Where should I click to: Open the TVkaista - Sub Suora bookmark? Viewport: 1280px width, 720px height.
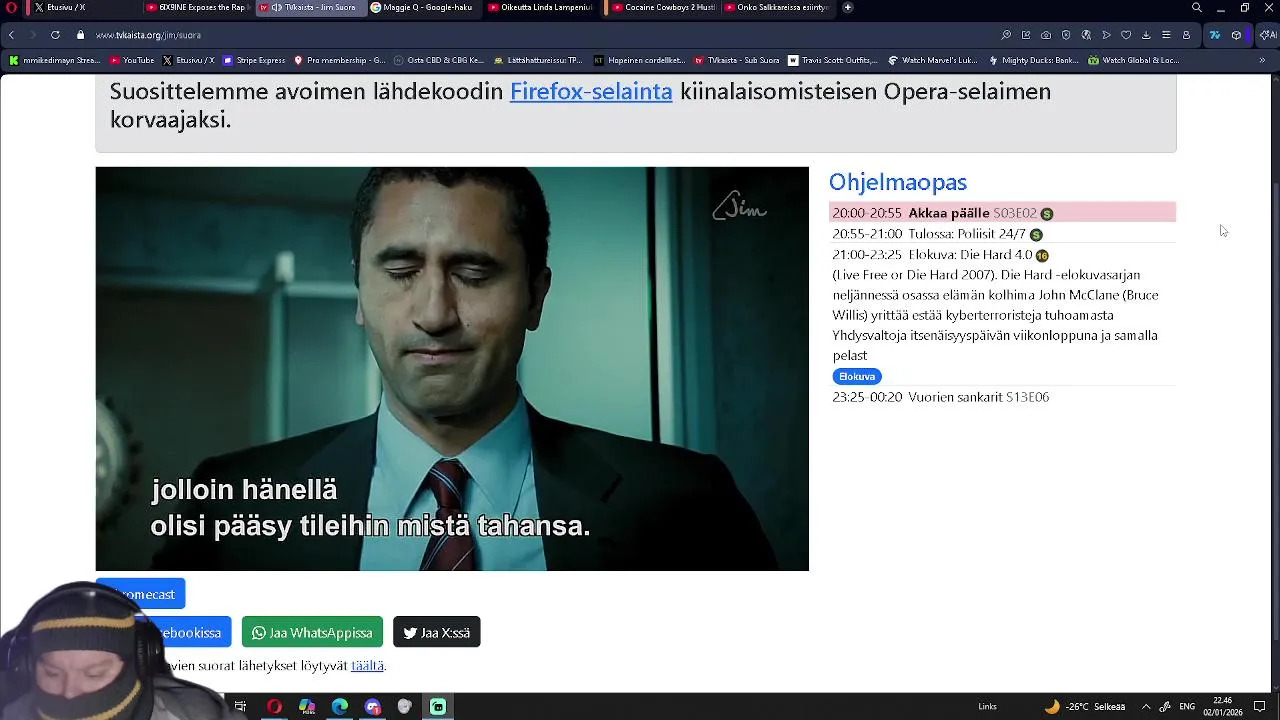tap(737, 60)
